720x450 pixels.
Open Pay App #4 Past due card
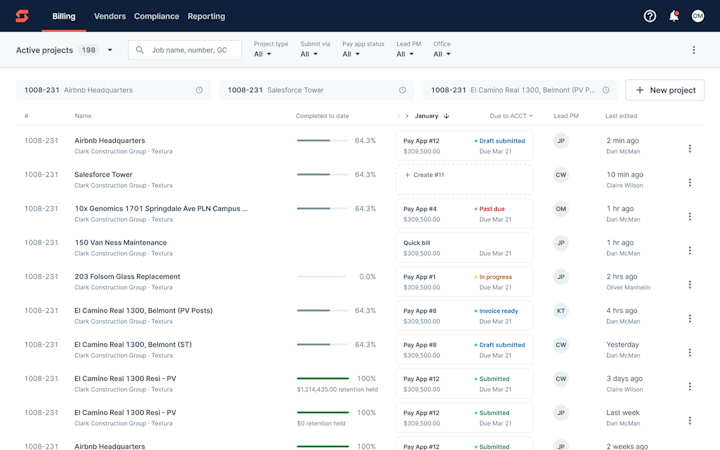[x=464, y=214]
